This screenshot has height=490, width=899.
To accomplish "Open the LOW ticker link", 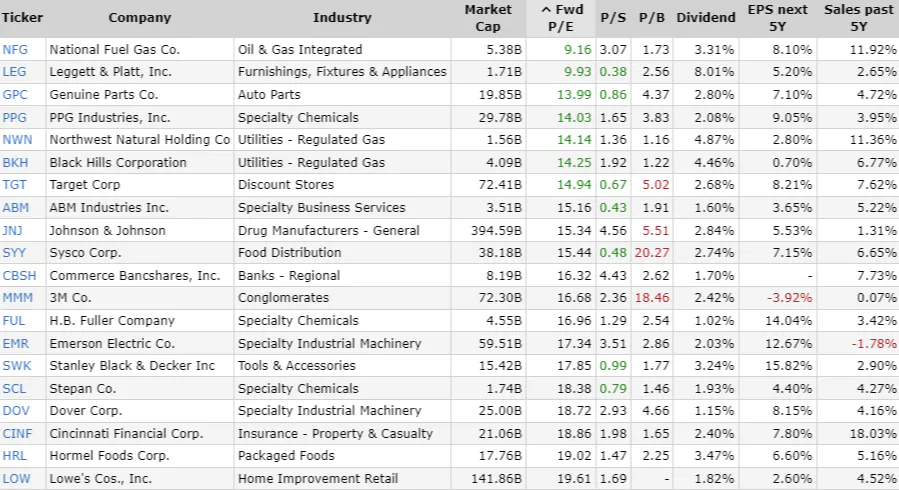I will tap(16, 479).
